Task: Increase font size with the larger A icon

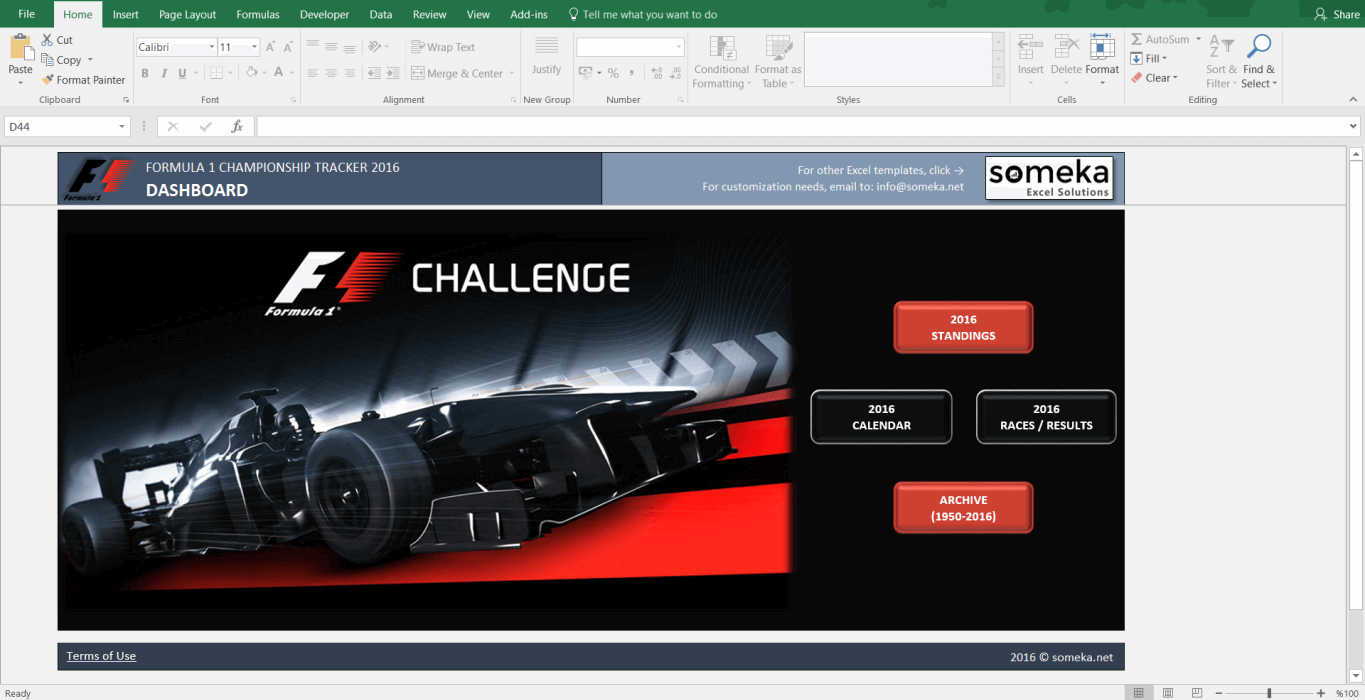Action: point(271,47)
